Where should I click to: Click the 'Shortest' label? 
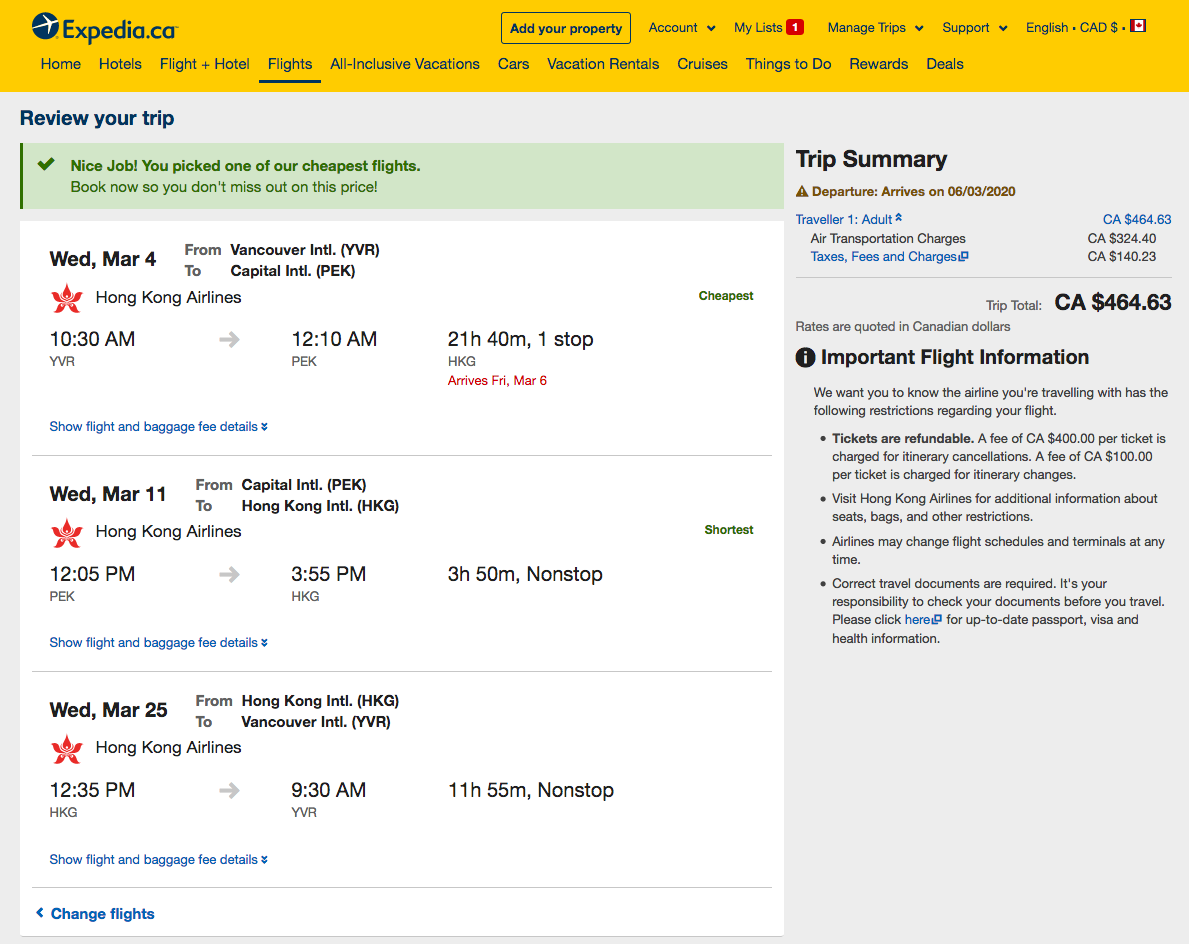(x=729, y=530)
